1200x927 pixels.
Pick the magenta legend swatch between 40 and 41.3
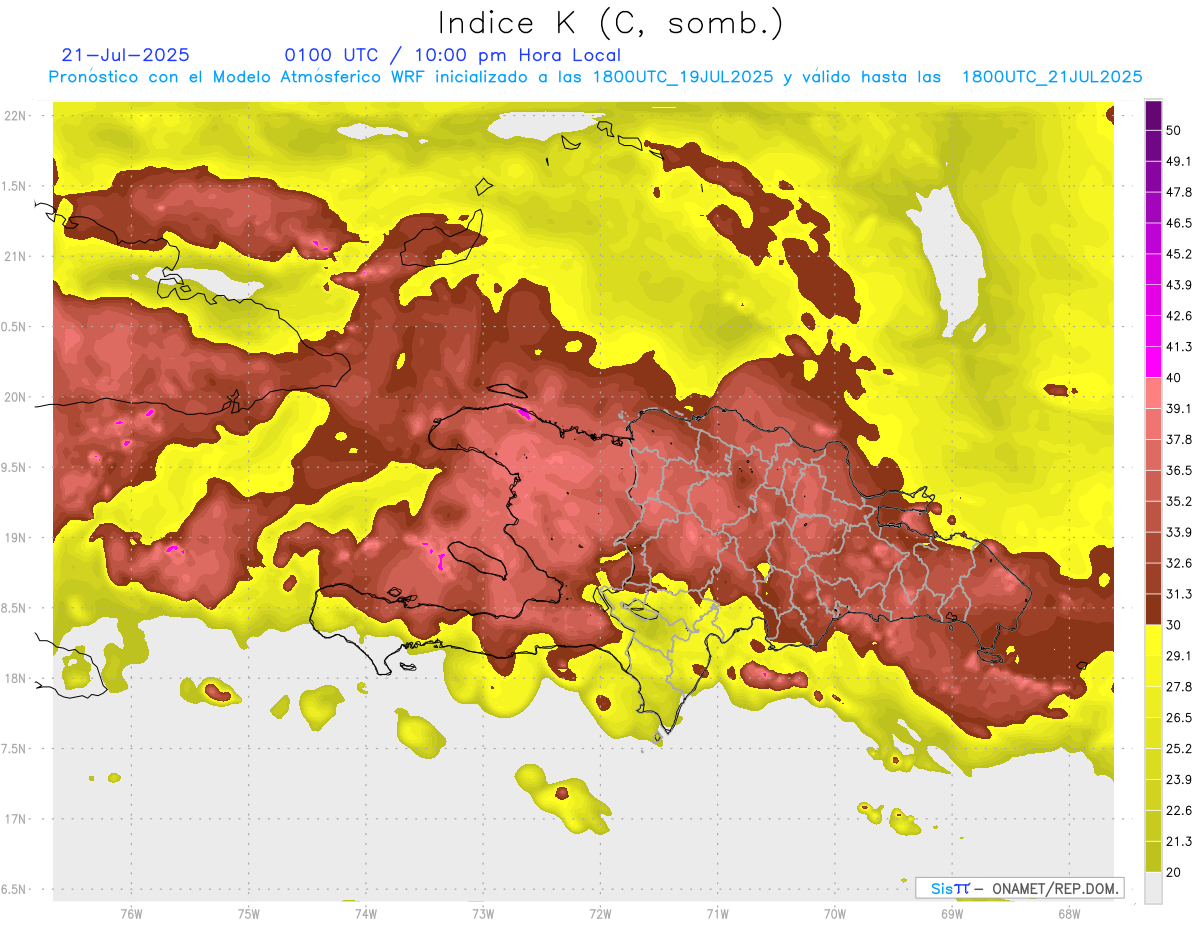point(1153,362)
